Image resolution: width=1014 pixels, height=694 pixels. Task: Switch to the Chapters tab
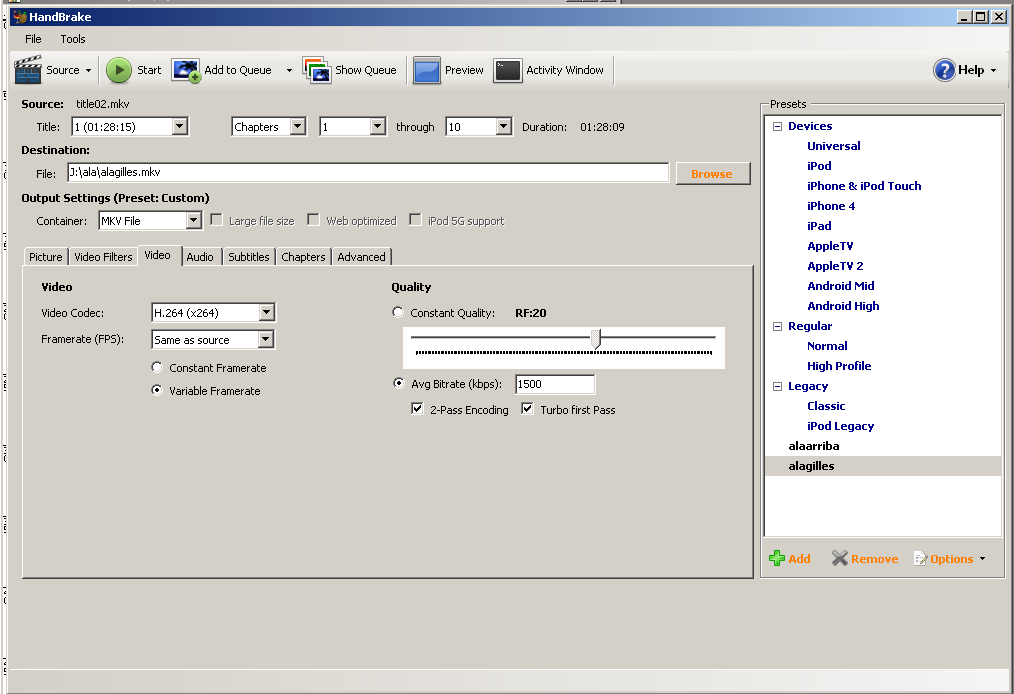(x=303, y=257)
